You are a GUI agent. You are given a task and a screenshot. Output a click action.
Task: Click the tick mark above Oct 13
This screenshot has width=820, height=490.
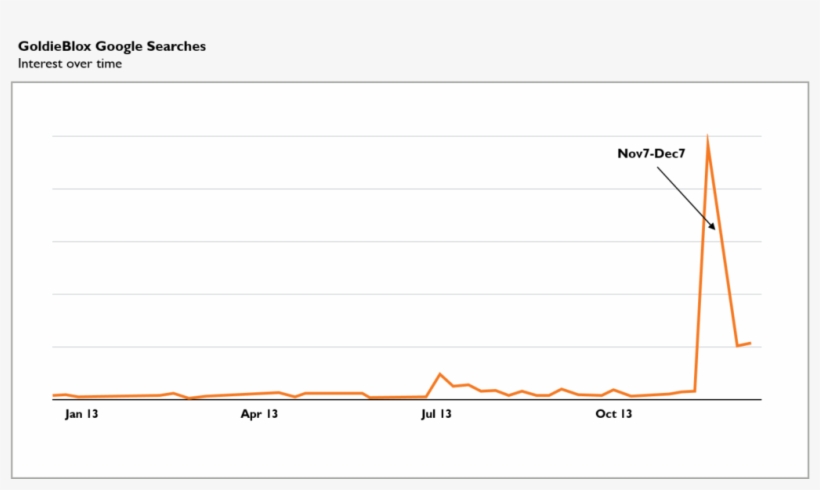tap(613, 402)
